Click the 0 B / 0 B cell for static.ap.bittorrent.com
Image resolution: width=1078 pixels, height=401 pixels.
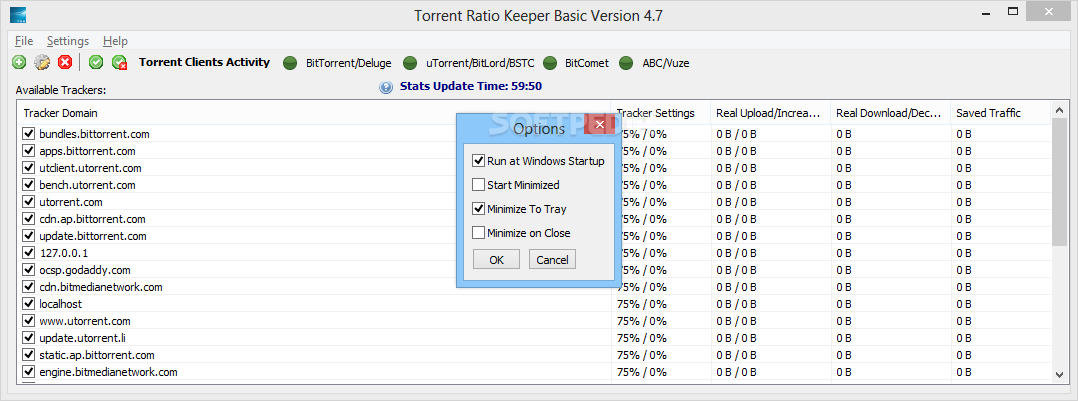point(736,355)
